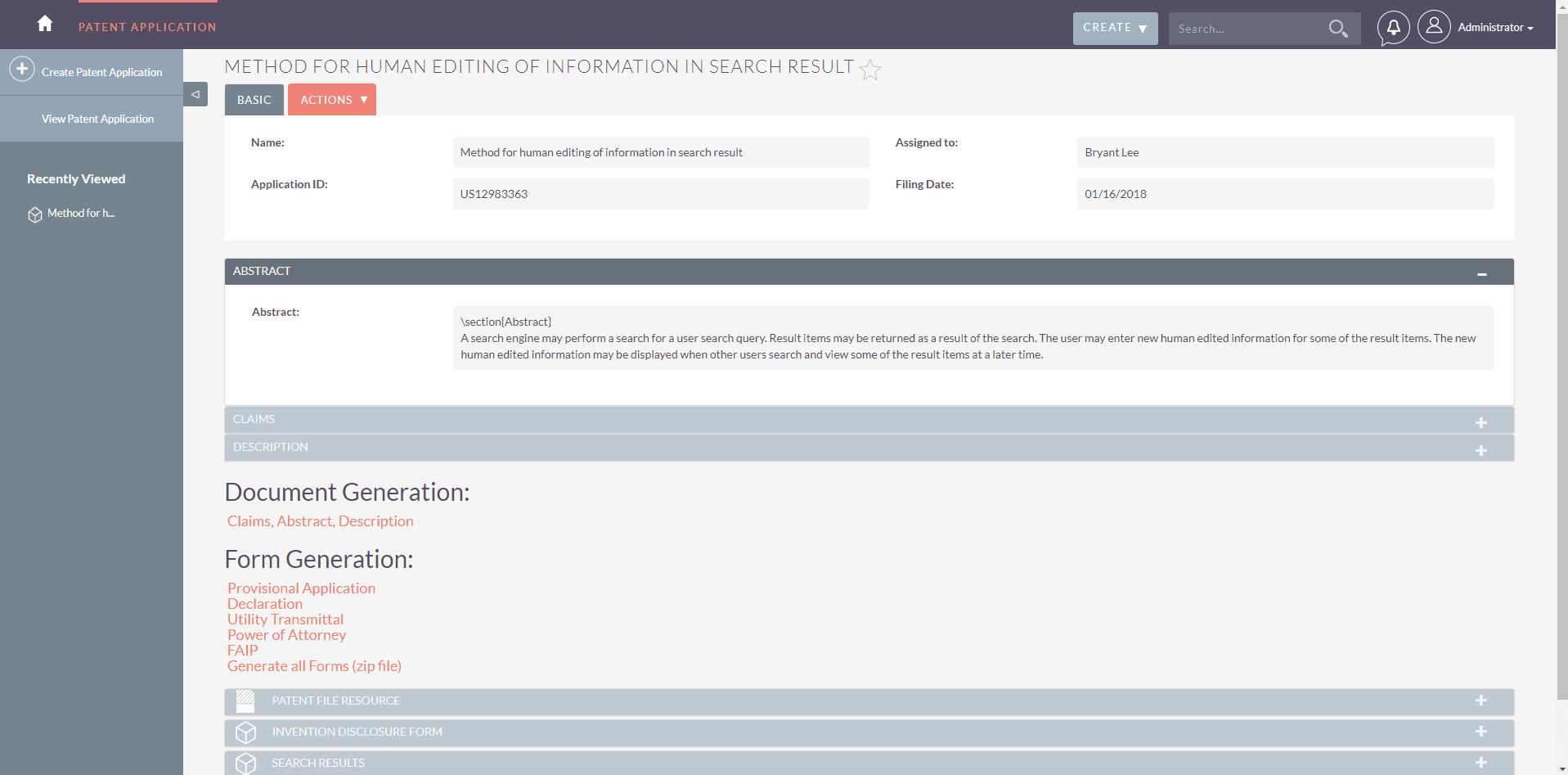Viewport: 1568px width, 775px height.
Task: Click the Provisional Application form link
Action: (x=301, y=588)
